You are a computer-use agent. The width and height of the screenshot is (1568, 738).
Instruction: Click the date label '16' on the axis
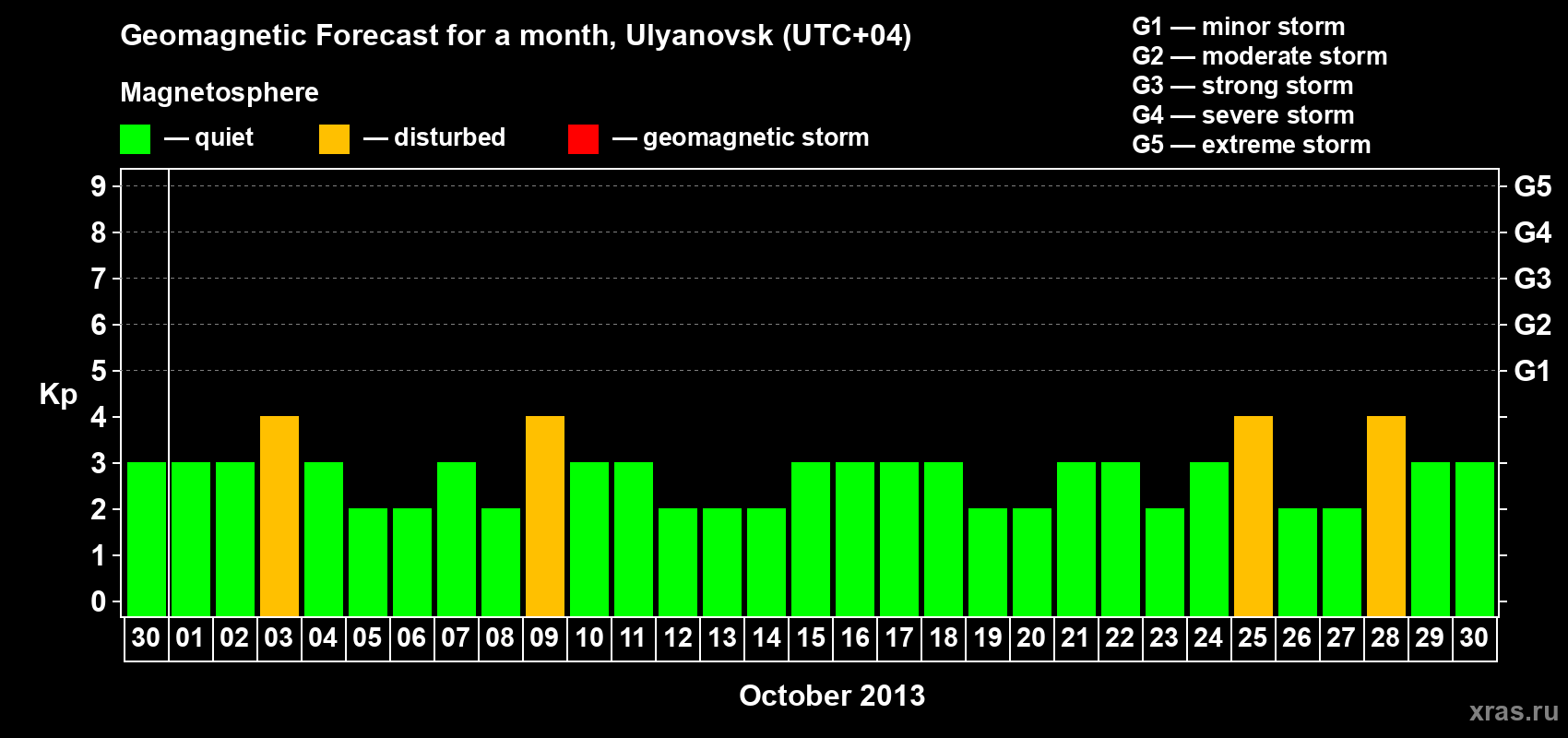(x=854, y=638)
